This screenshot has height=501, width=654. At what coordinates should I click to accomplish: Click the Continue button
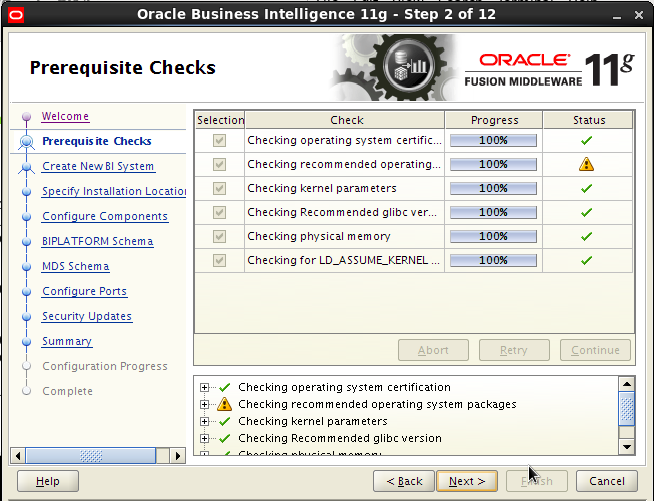click(x=595, y=350)
